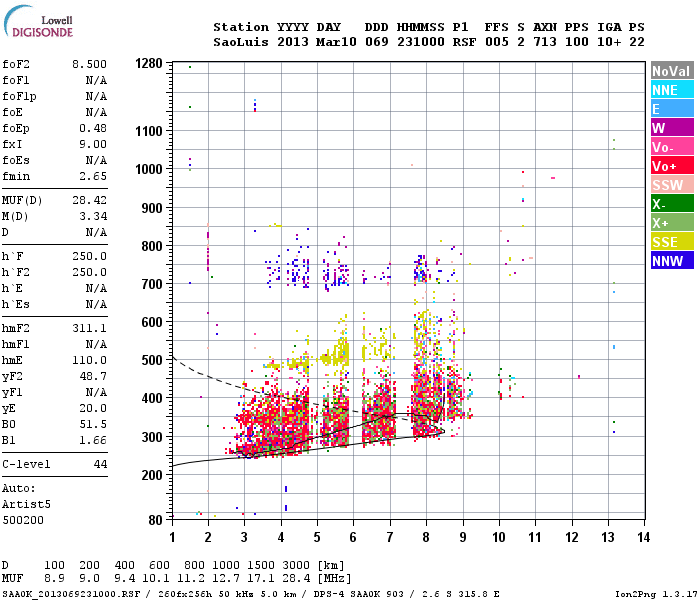700x600 pixels.
Task: Click the 231000 time value in header
Action: [x=421, y=42]
